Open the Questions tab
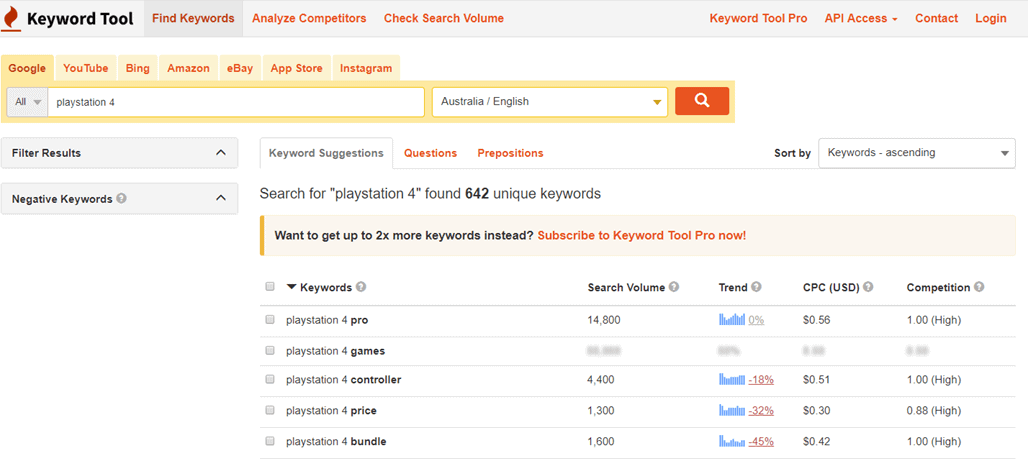Screen dimensions: 1028x461 coord(430,153)
